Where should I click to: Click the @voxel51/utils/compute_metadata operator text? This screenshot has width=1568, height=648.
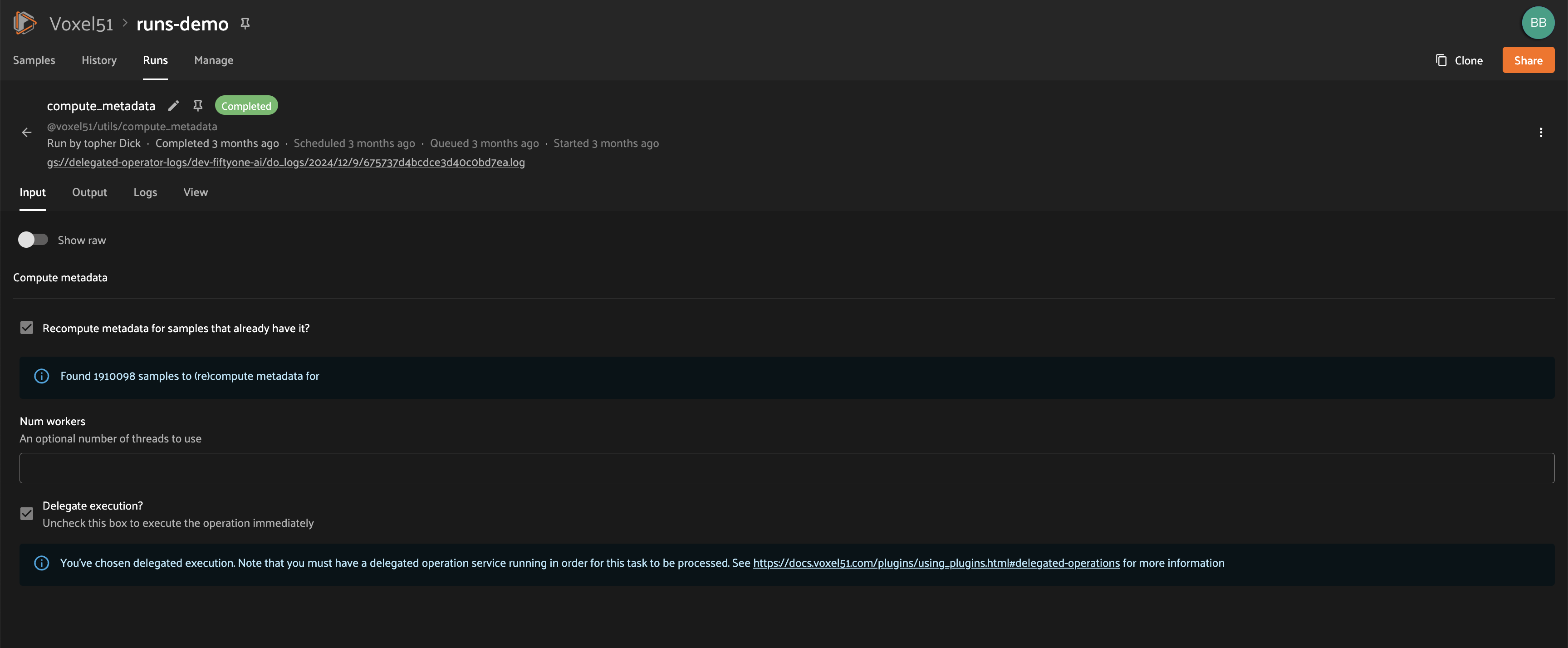132,127
